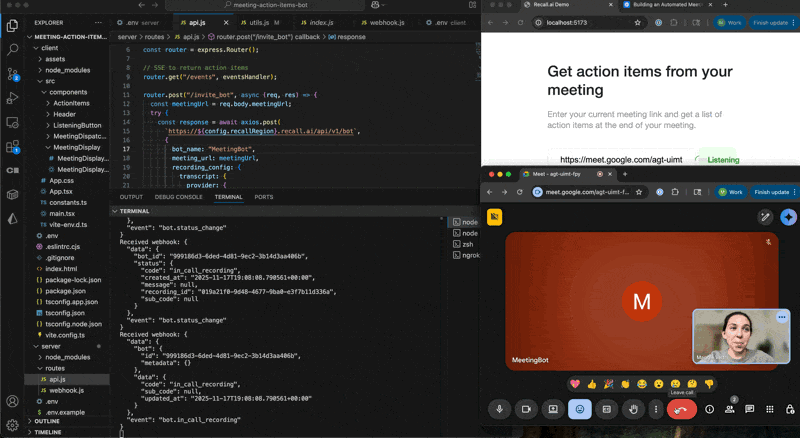Viewport: 800px width, 438px height.
Task: Open host controls lock icon in Meet
Action: point(790,409)
